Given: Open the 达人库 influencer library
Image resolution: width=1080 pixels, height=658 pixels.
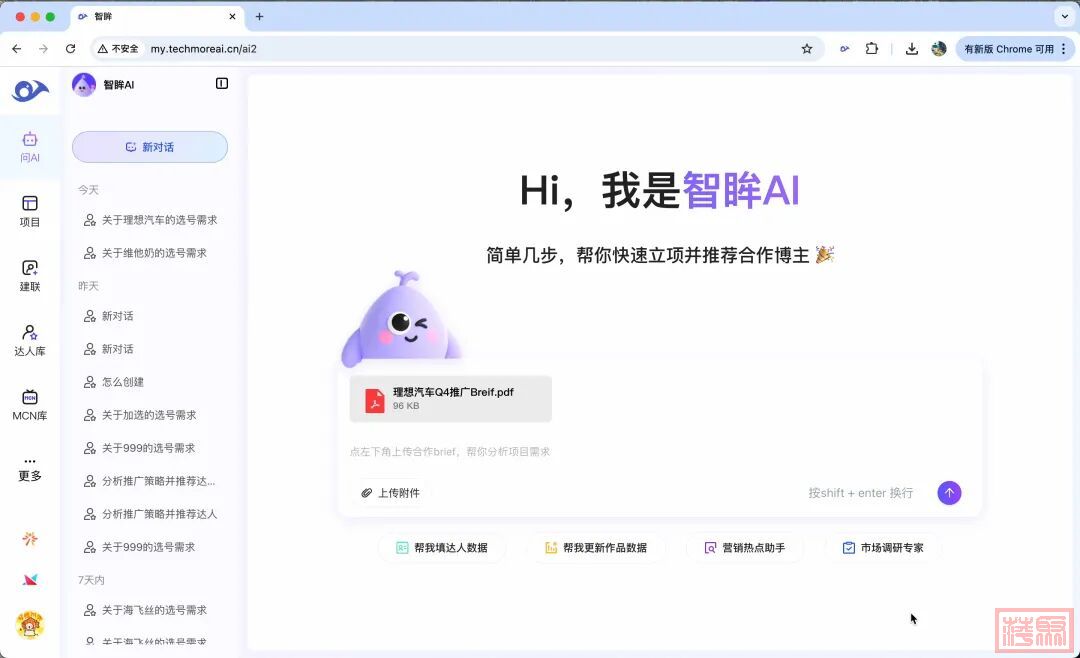Looking at the screenshot, I should point(30,340).
